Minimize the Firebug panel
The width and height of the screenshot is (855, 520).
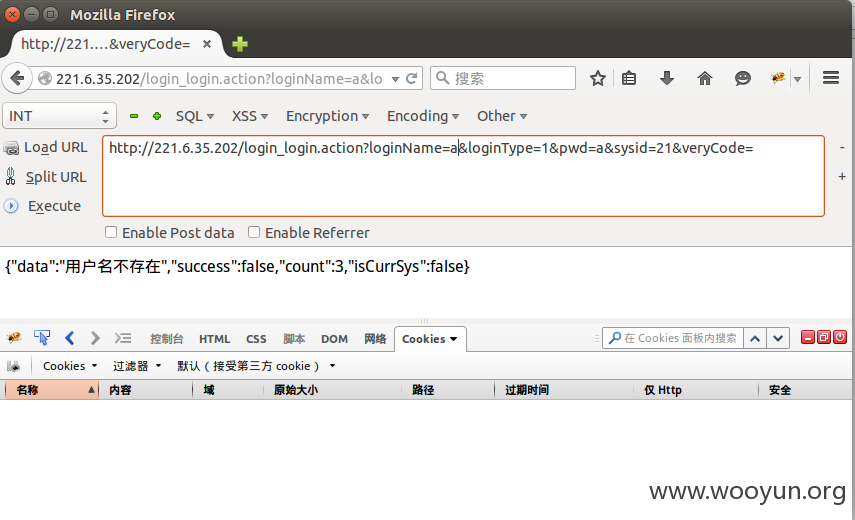[808, 337]
